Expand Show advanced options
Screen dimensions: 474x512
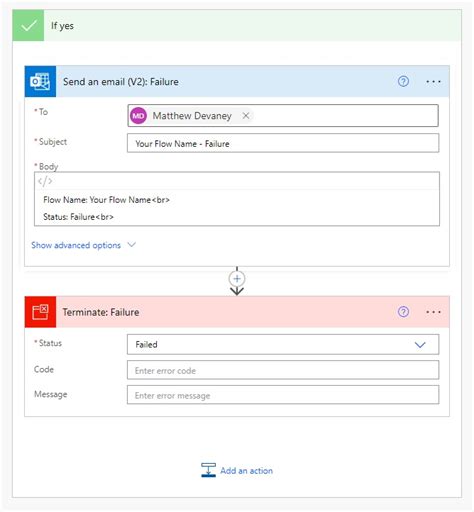point(83,245)
